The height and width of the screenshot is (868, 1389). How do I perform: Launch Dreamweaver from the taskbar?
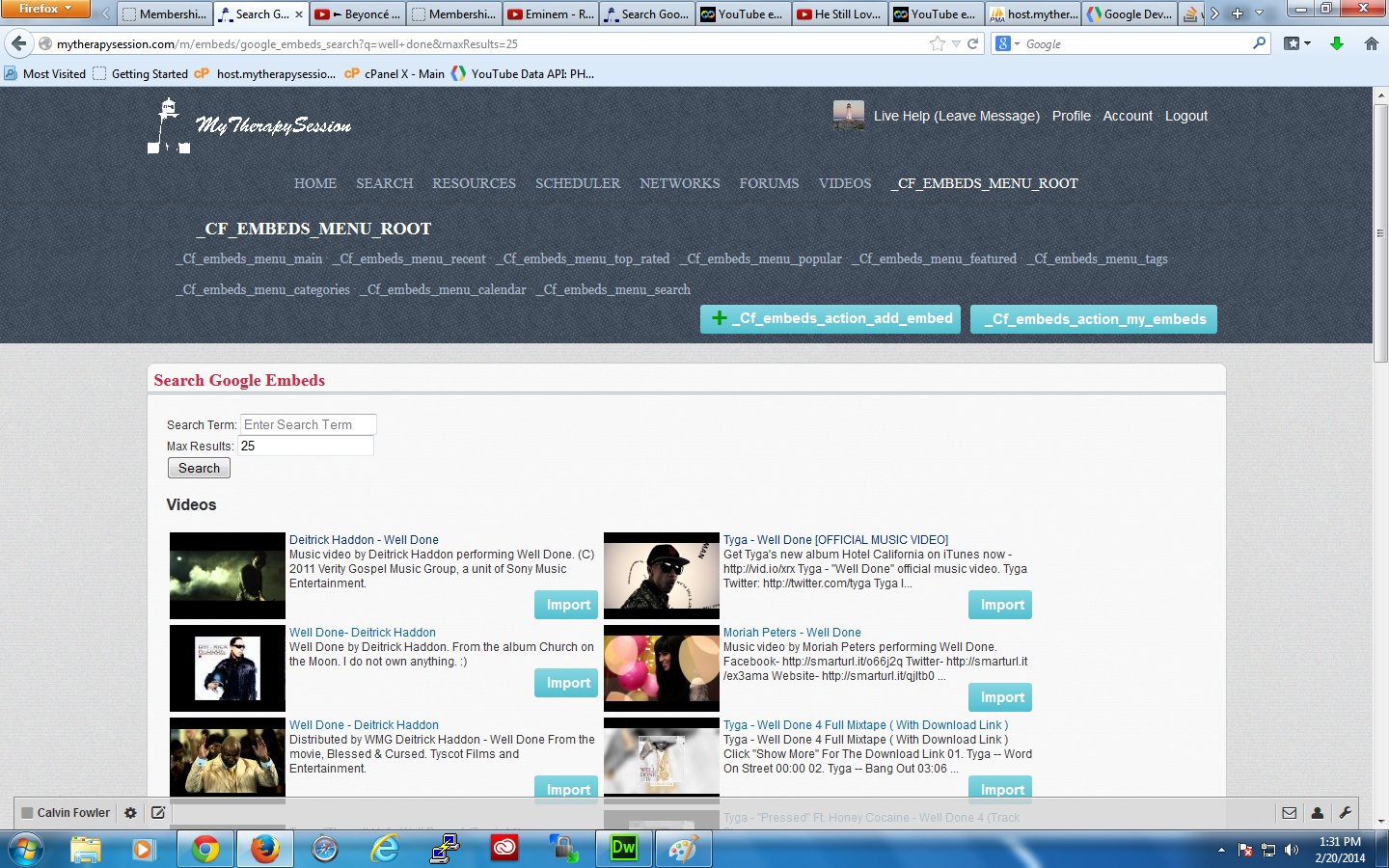point(624,849)
